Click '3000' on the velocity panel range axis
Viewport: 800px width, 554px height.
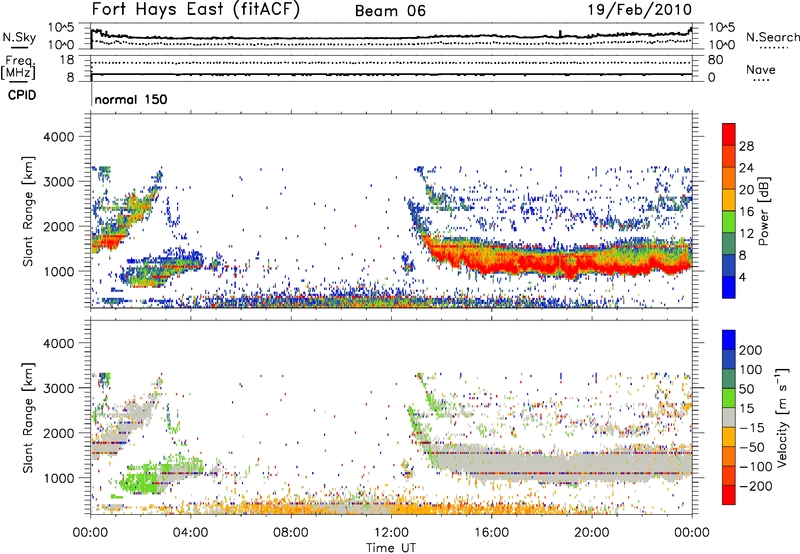click(x=58, y=388)
